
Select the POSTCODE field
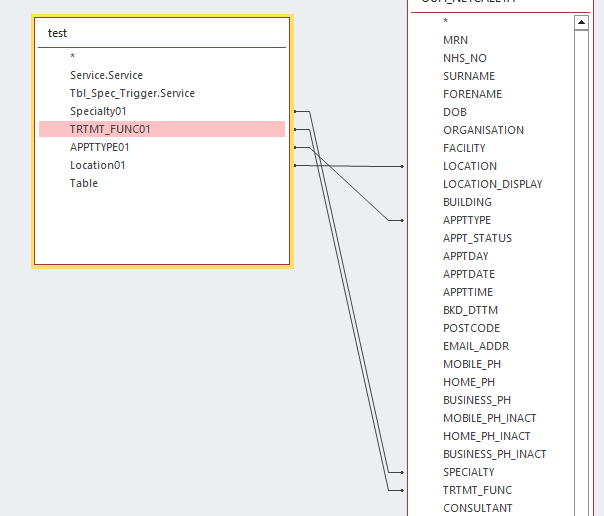point(471,328)
